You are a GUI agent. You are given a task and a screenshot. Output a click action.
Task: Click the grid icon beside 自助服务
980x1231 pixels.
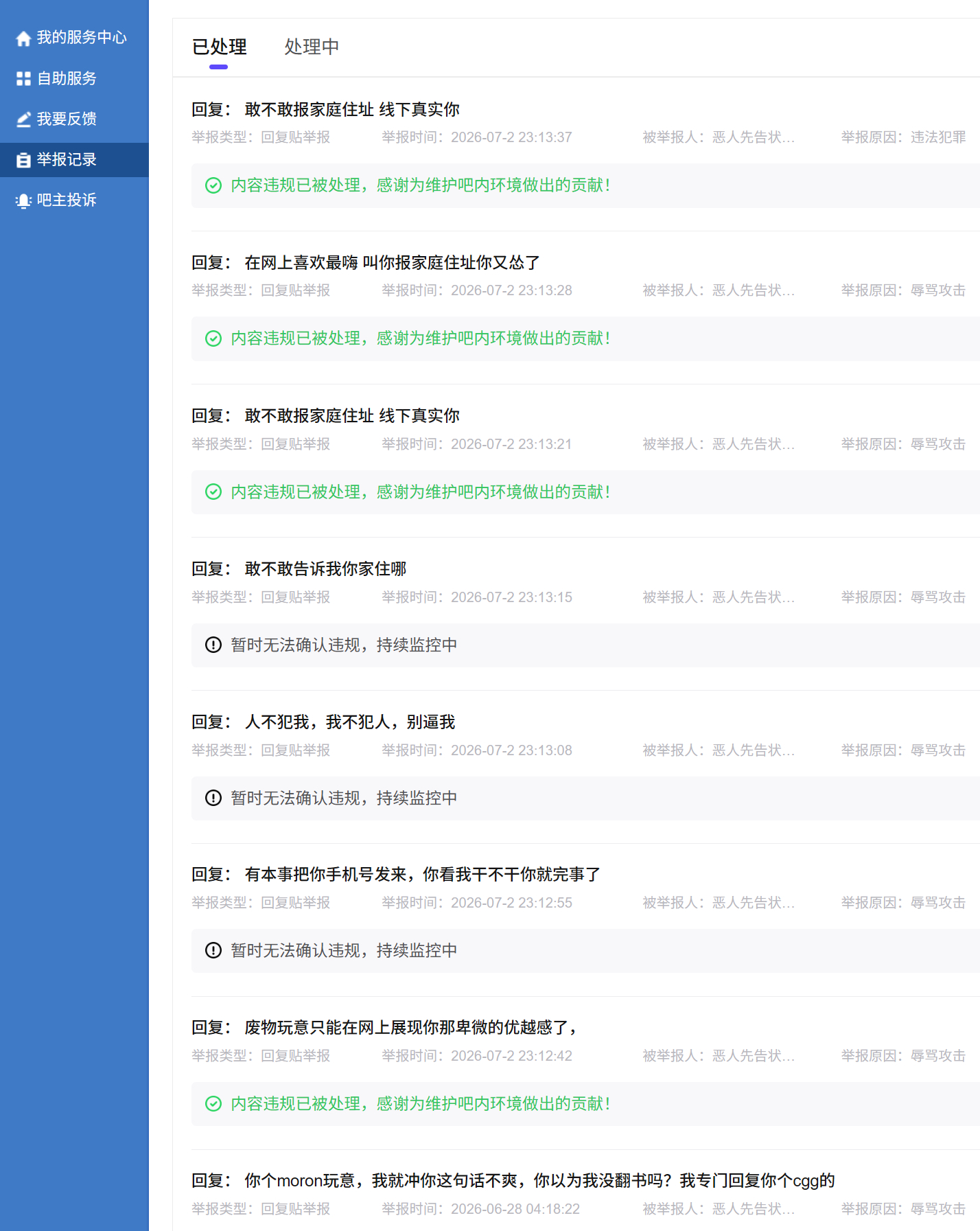point(23,79)
